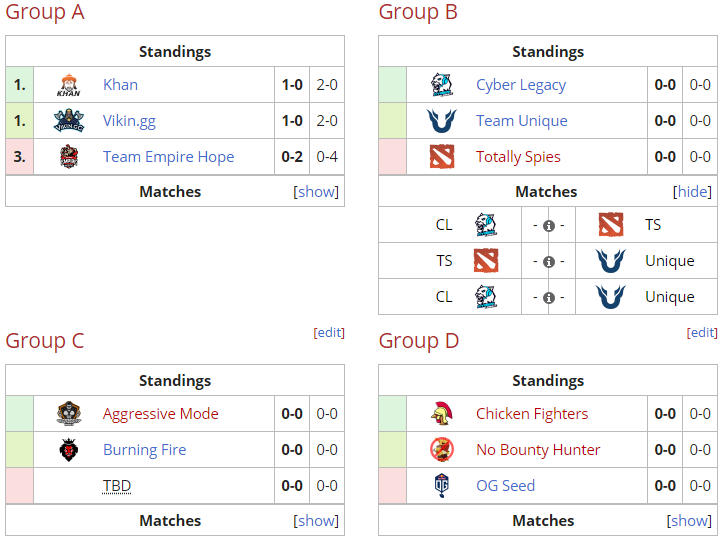The width and height of the screenshot is (724, 543).
Task: Click the Khan team logo icon
Action: click(x=68, y=85)
